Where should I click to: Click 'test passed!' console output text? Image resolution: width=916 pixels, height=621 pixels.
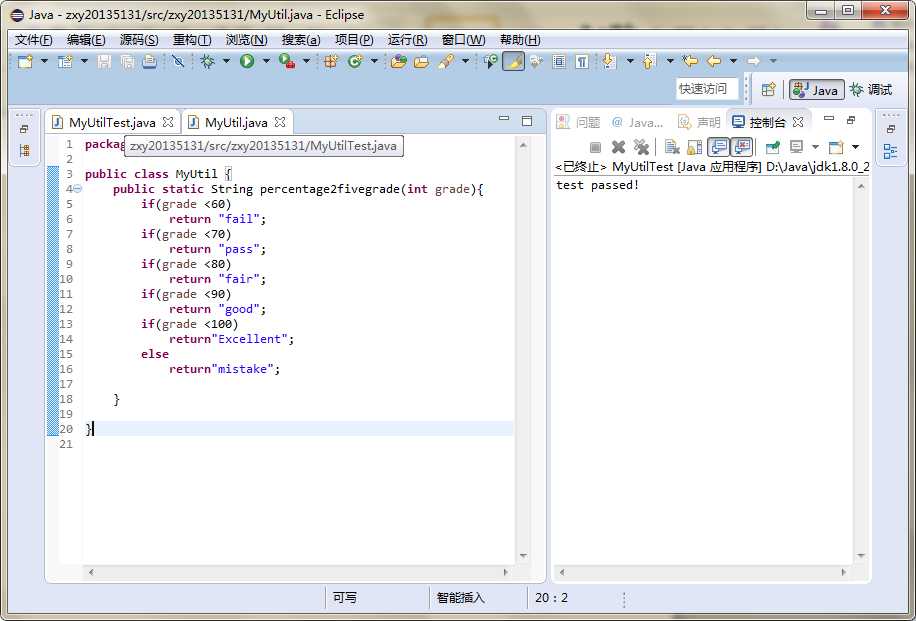(x=598, y=185)
